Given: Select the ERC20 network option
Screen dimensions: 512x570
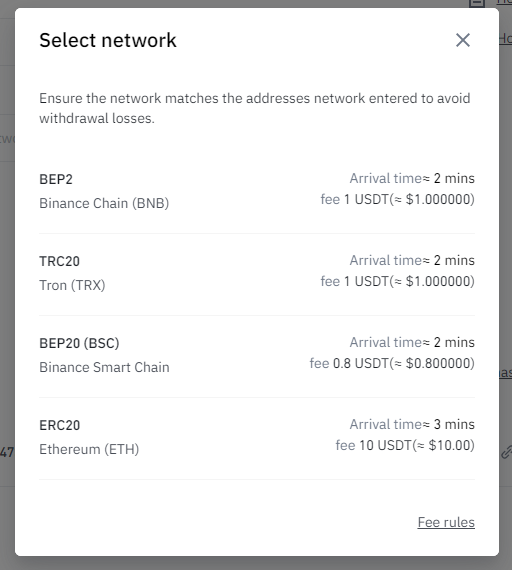Looking at the screenshot, I should click(257, 438).
